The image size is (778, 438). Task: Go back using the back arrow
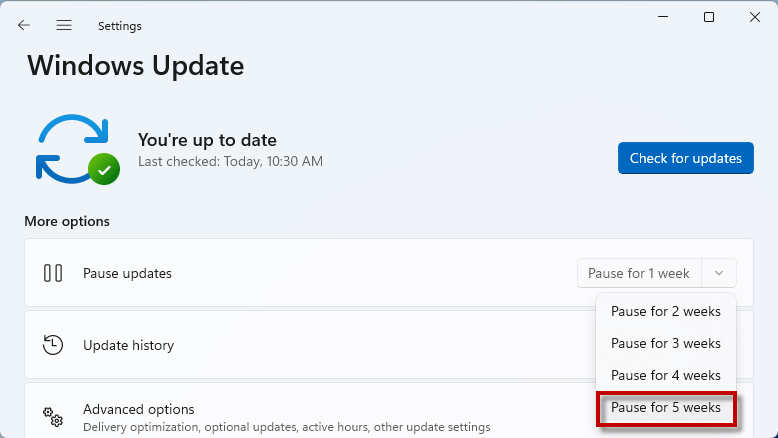tap(24, 25)
